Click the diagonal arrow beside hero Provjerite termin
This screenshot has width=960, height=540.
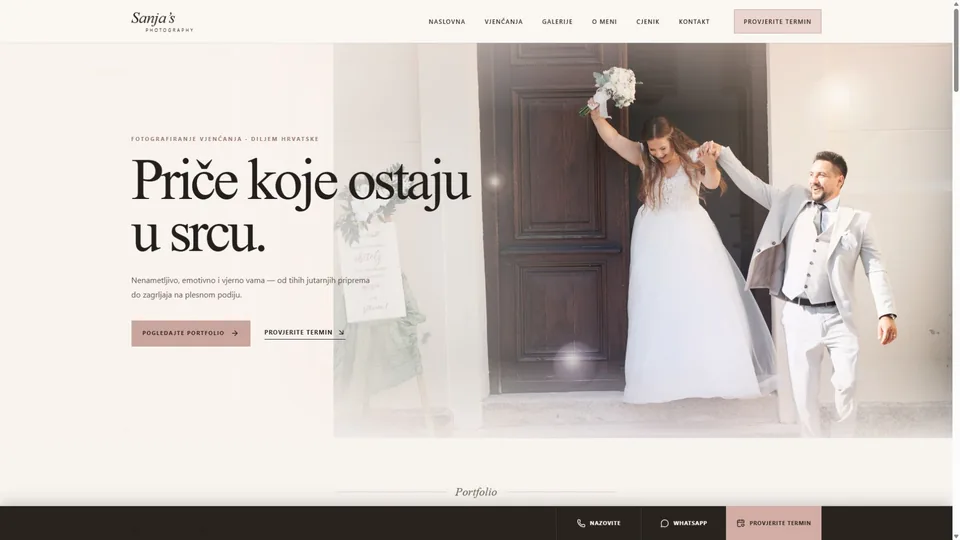(x=341, y=332)
